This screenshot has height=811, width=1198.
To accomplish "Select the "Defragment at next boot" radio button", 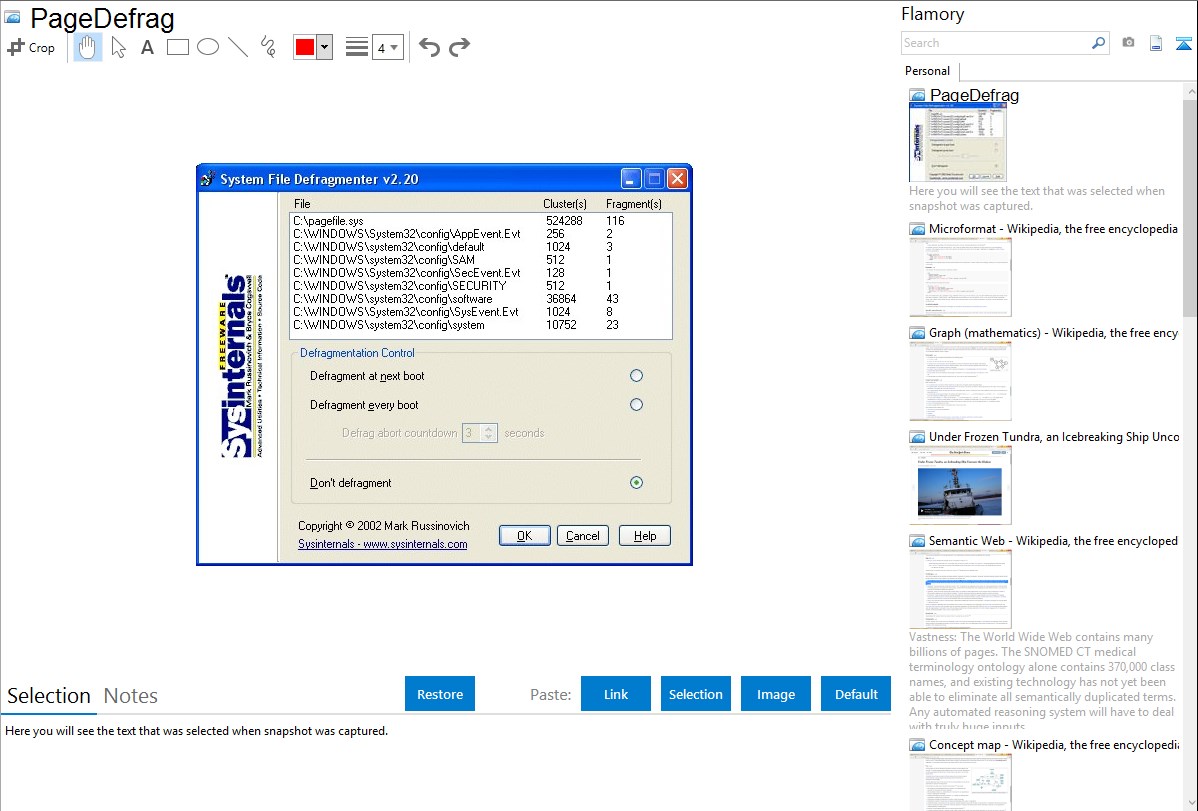I will point(636,375).
